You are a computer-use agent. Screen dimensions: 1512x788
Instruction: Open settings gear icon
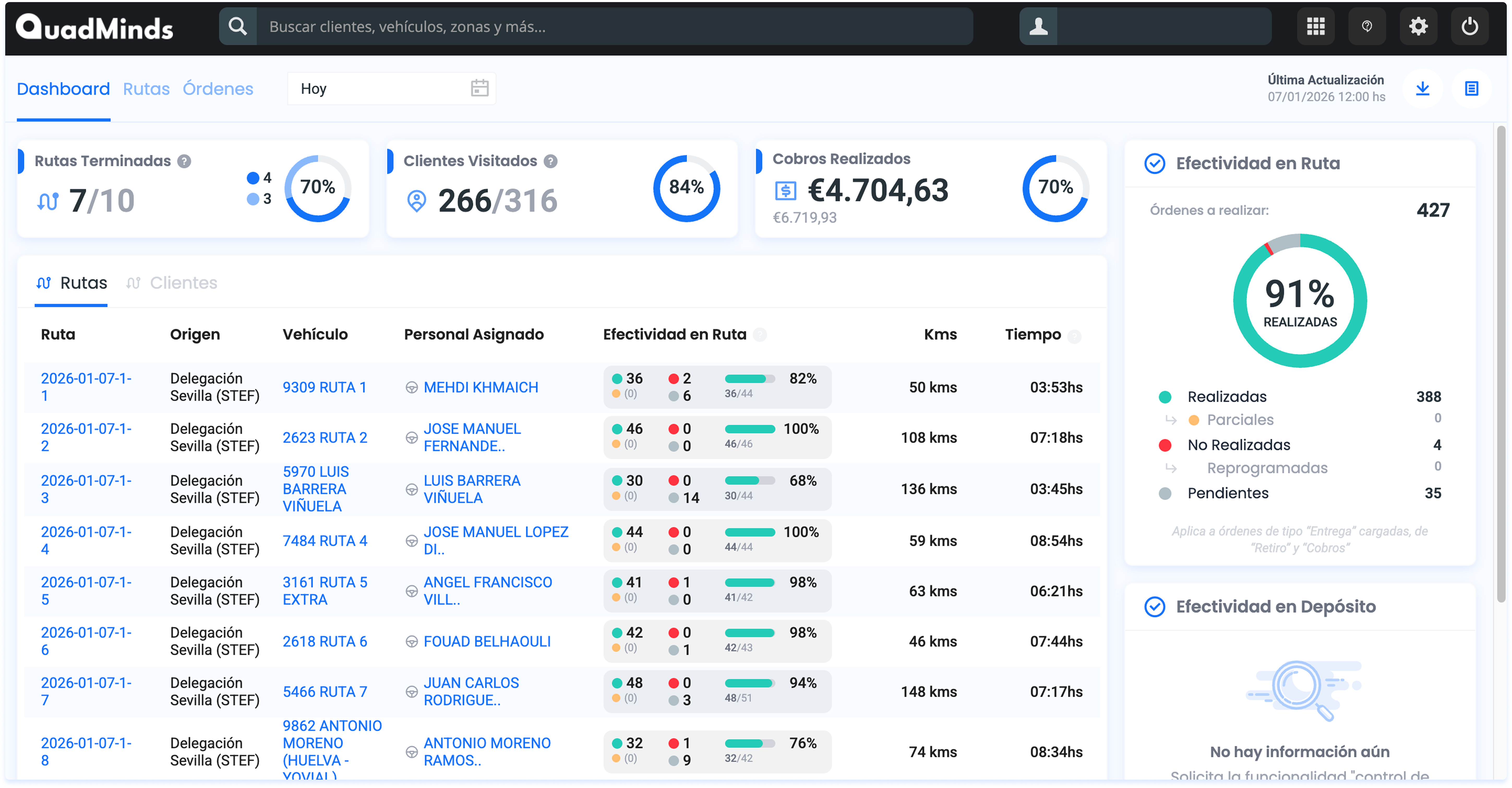[x=1418, y=26]
